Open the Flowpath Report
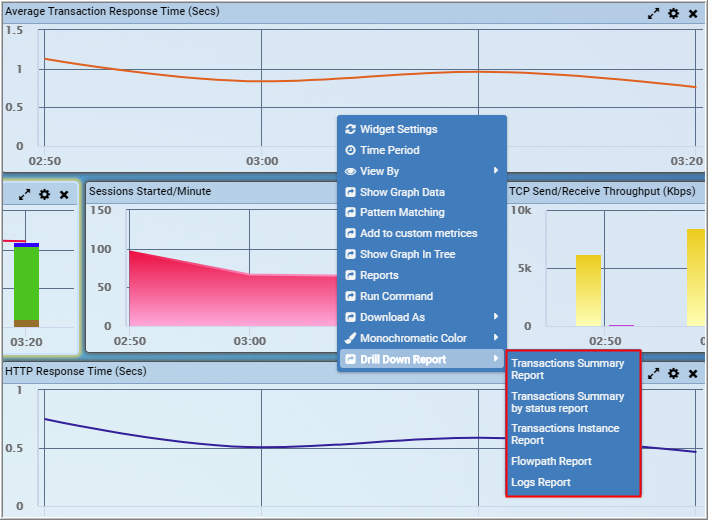Viewport: 708px width, 520px height. 551,461
